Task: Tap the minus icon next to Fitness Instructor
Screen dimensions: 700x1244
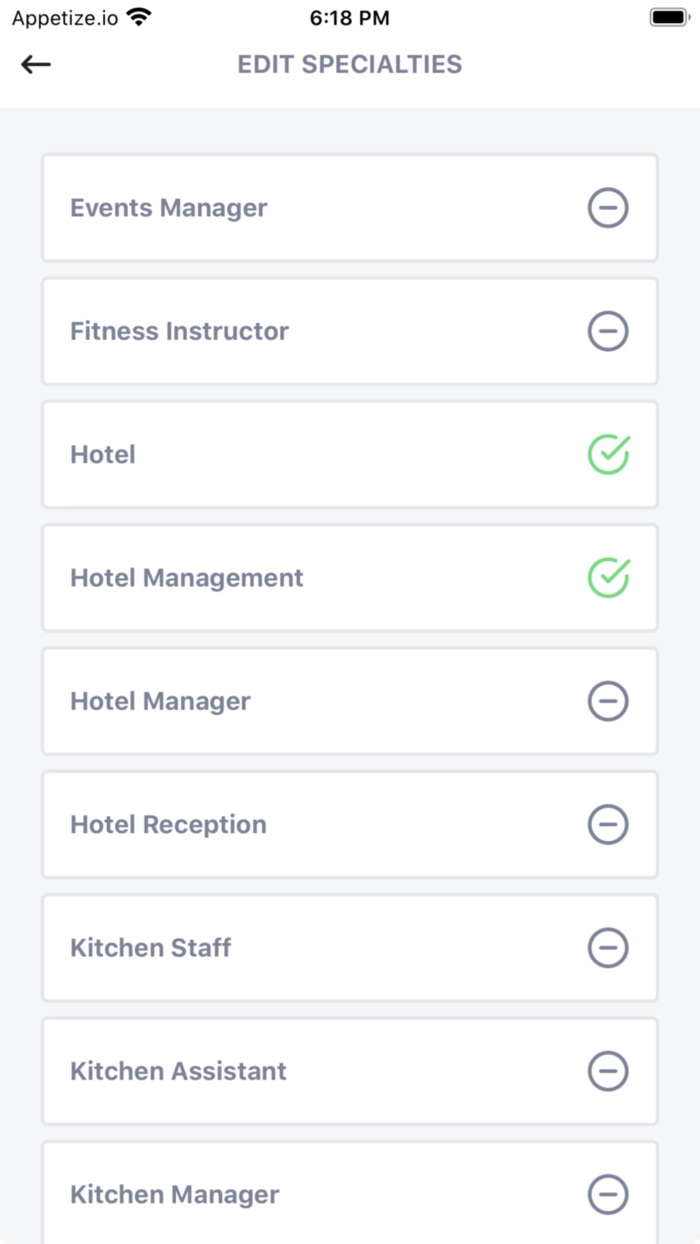Action: click(608, 331)
